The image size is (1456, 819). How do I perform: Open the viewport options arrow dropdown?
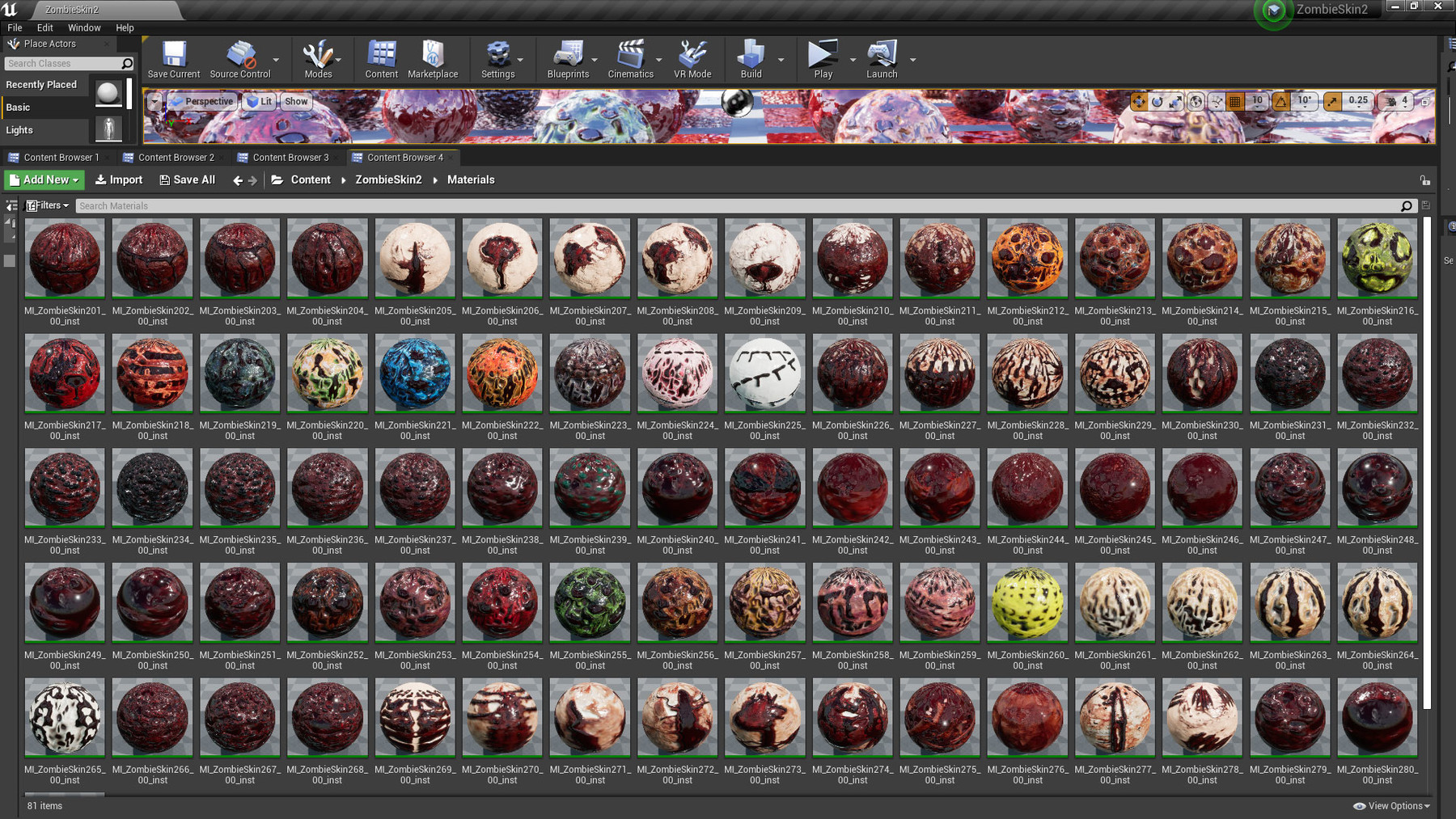pos(154,101)
